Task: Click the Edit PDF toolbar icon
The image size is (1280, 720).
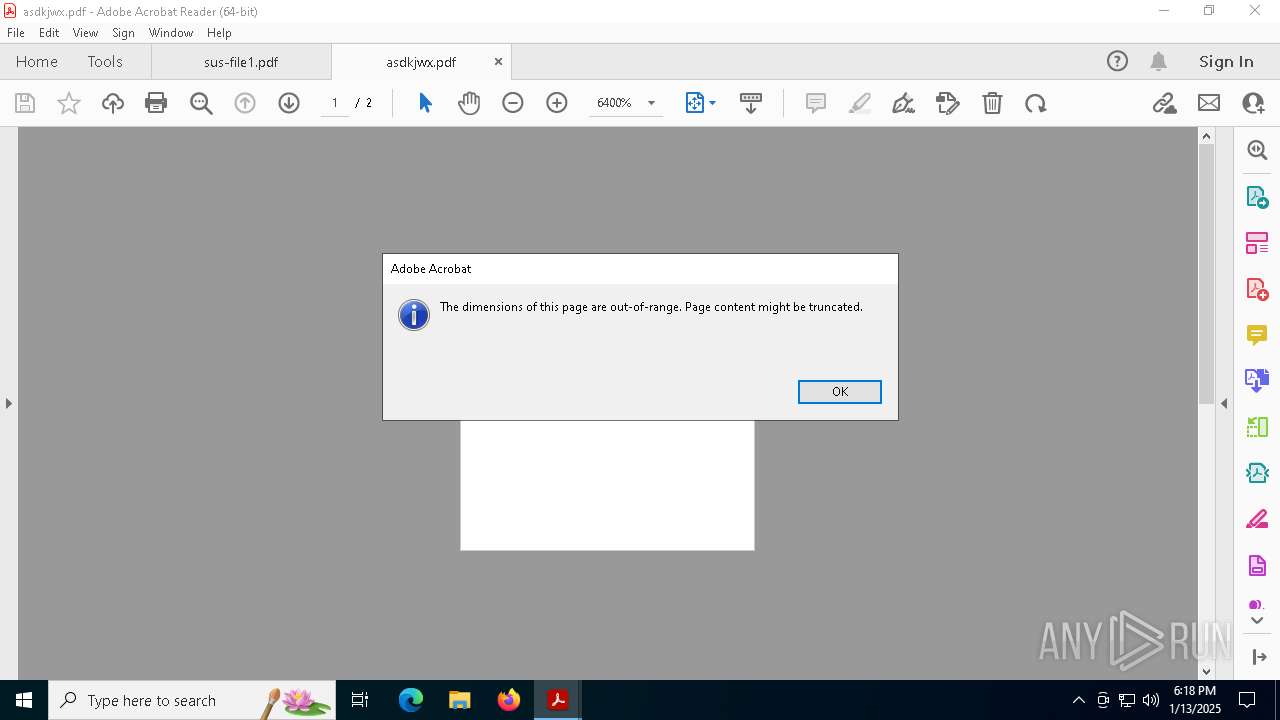Action: tap(948, 103)
